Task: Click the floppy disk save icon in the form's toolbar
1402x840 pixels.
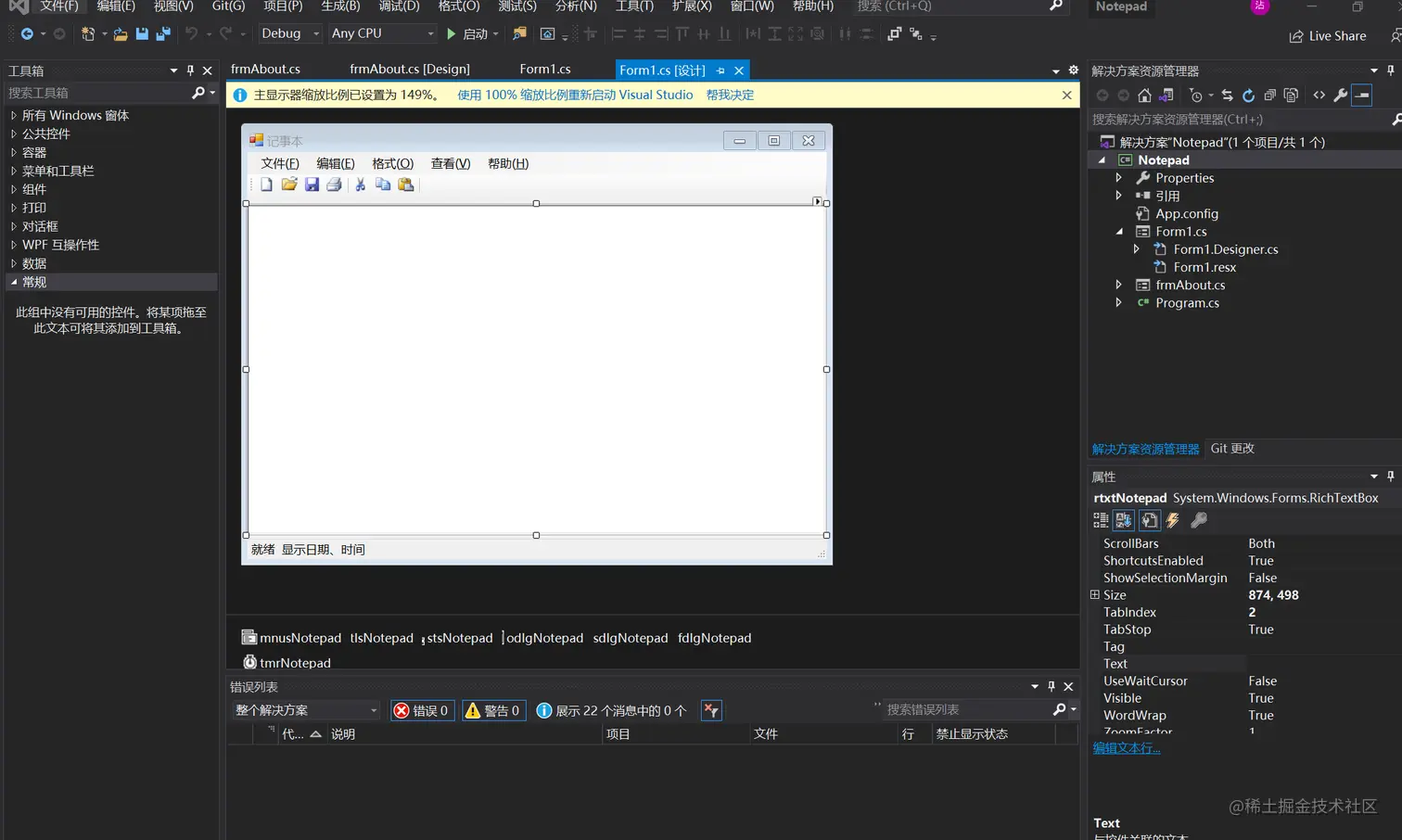Action: (312, 185)
